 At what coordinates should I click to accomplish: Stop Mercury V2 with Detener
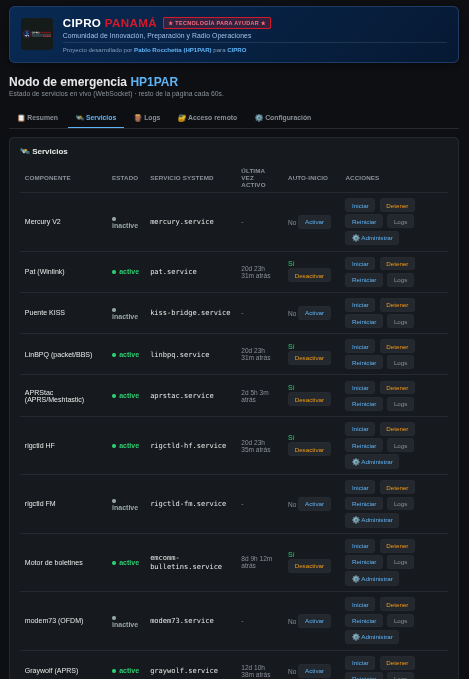tap(397, 206)
